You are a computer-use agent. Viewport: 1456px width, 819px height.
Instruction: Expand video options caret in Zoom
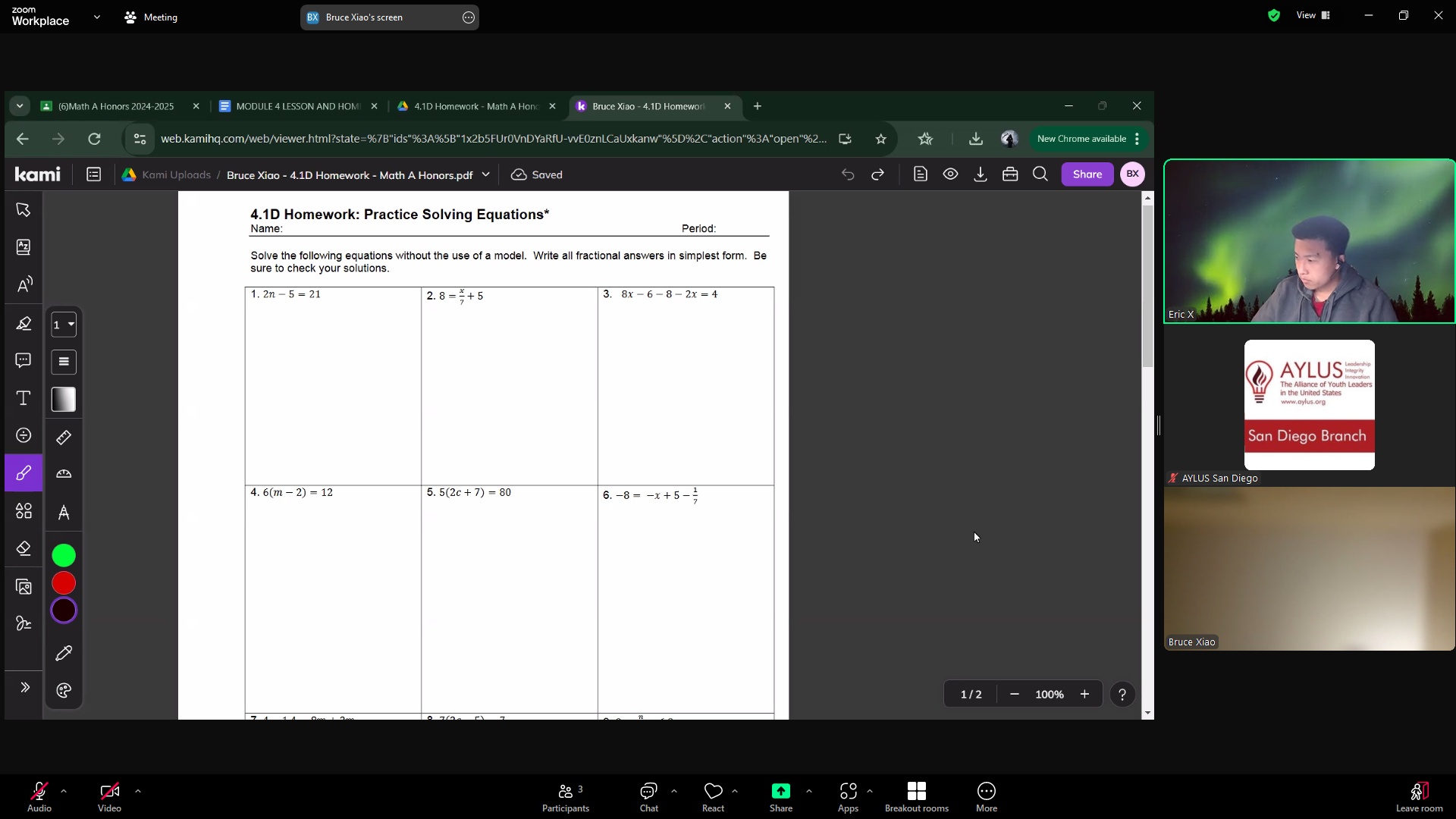tap(138, 791)
